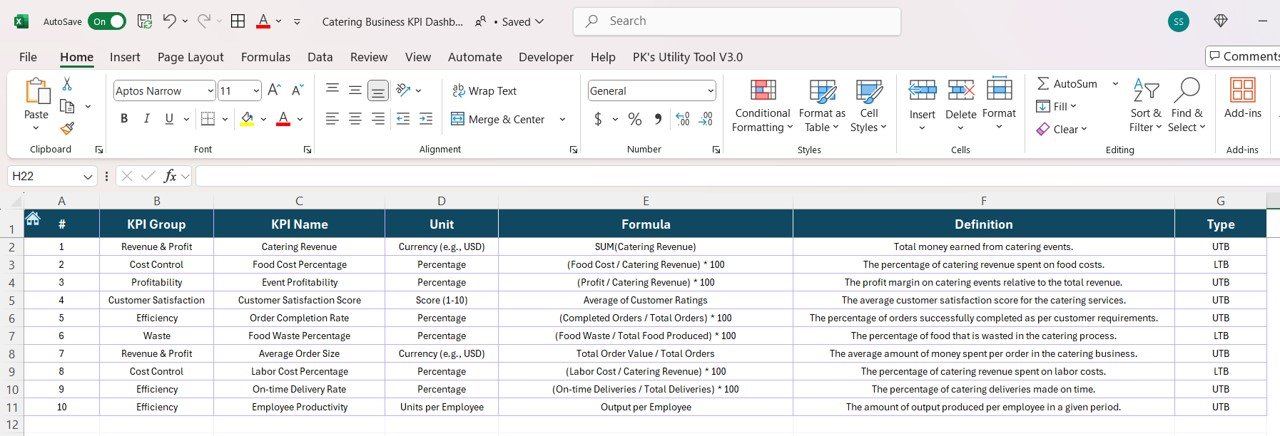The height and width of the screenshot is (436, 1280).
Task: Toggle Underline formatting
Action: pyautogui.click(x=170, y=119)
